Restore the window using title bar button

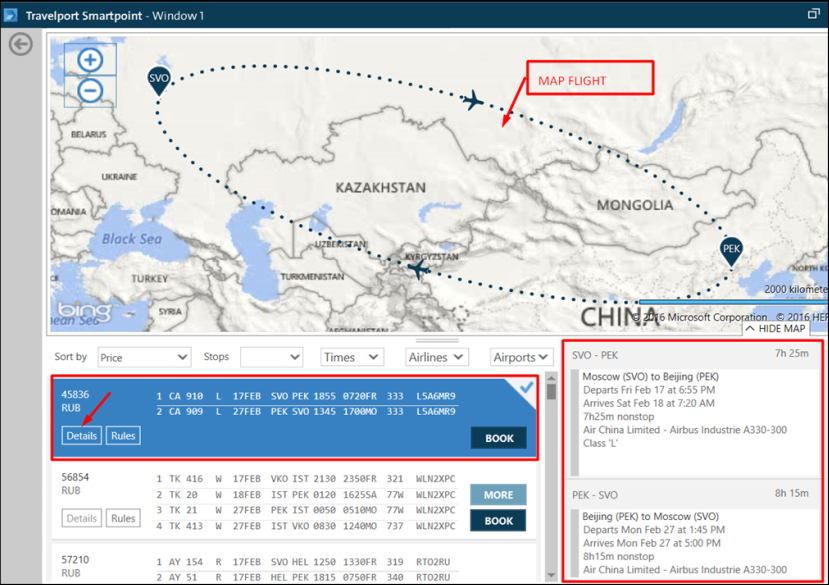pos(814,14)
